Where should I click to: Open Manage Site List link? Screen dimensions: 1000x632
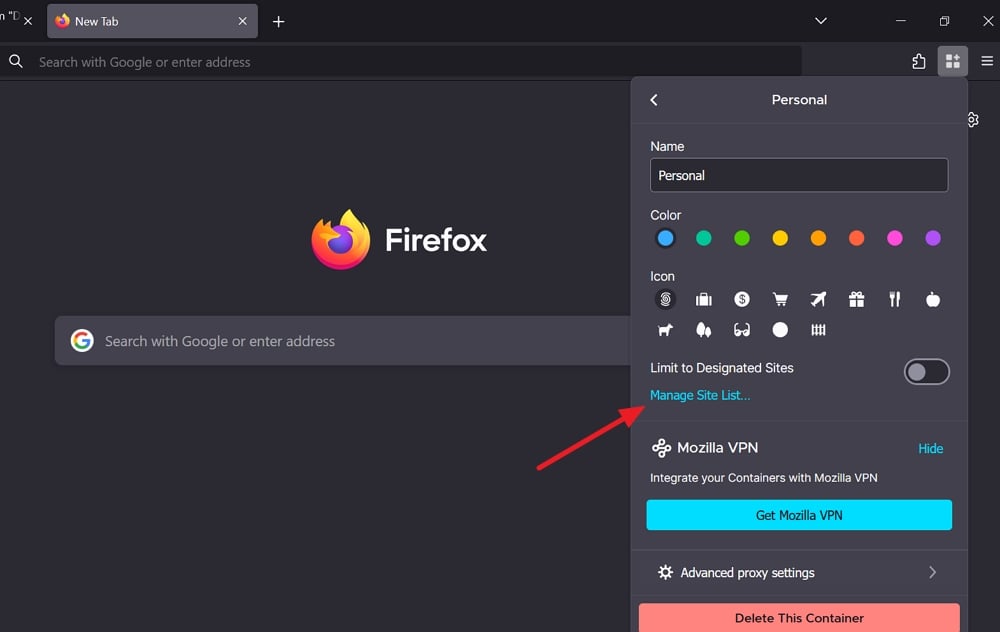coord(700,395)
